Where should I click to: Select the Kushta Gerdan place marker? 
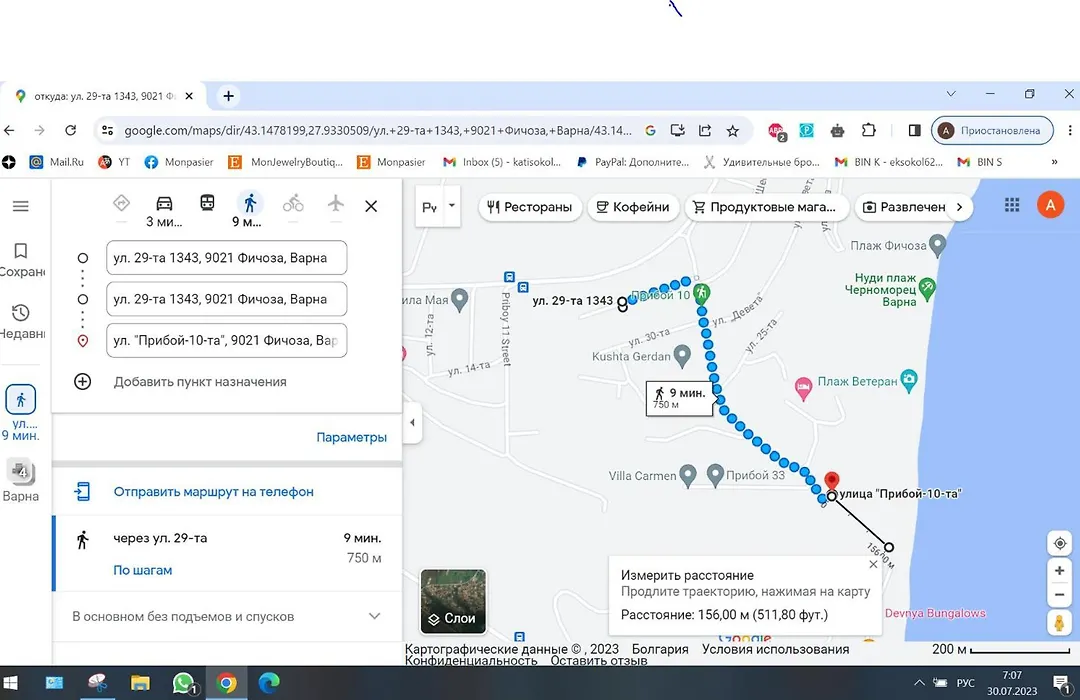(x=682, y=356)
